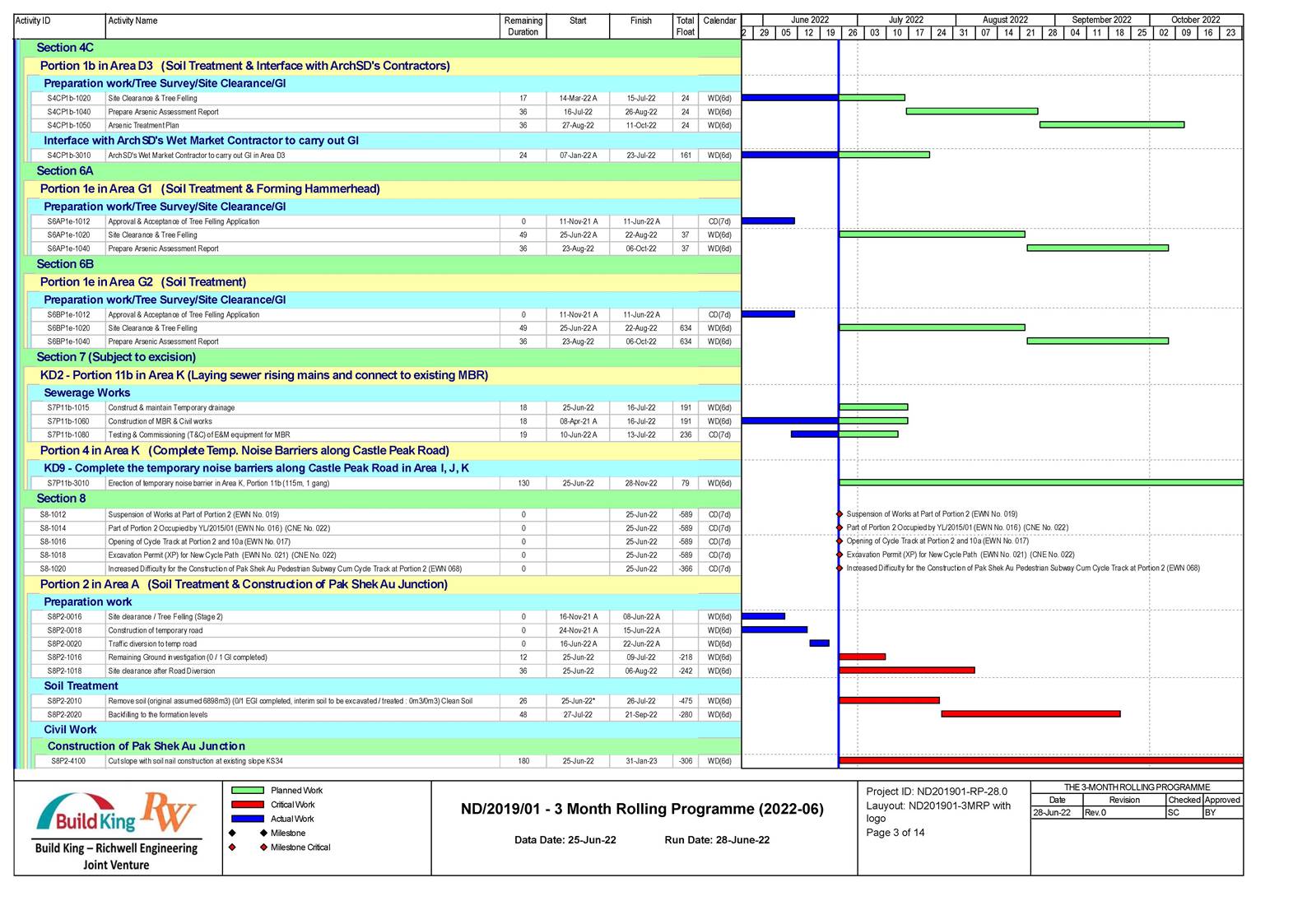Select Portion 1e in Area G1 row
This screenshot has height=924, width=1307.
pyautogui.click(x=382, y=189)
